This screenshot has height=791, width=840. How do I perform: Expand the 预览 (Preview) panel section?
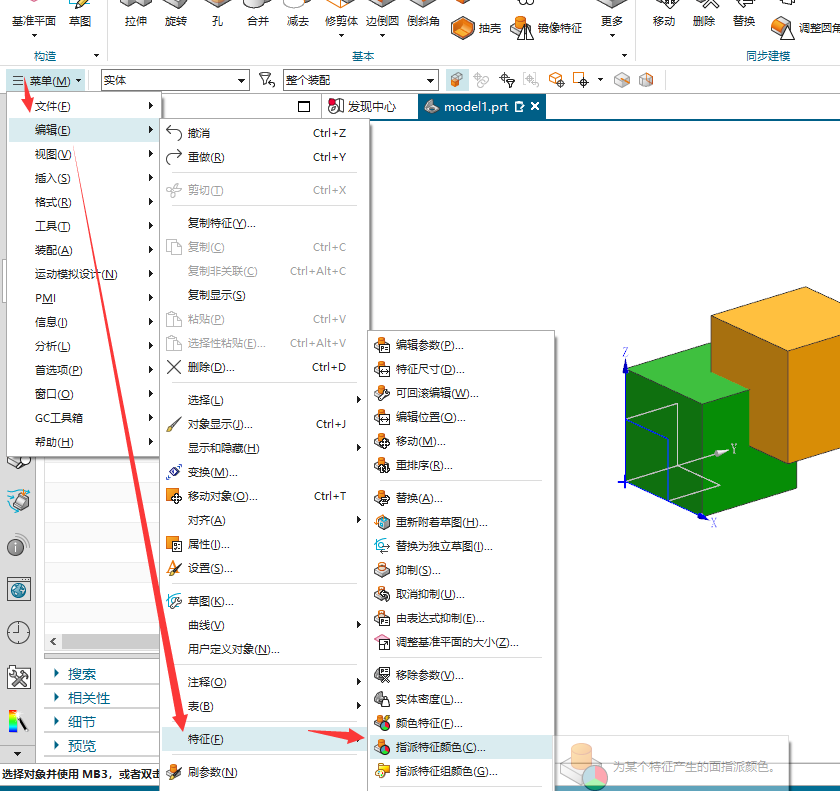[82, 746]
